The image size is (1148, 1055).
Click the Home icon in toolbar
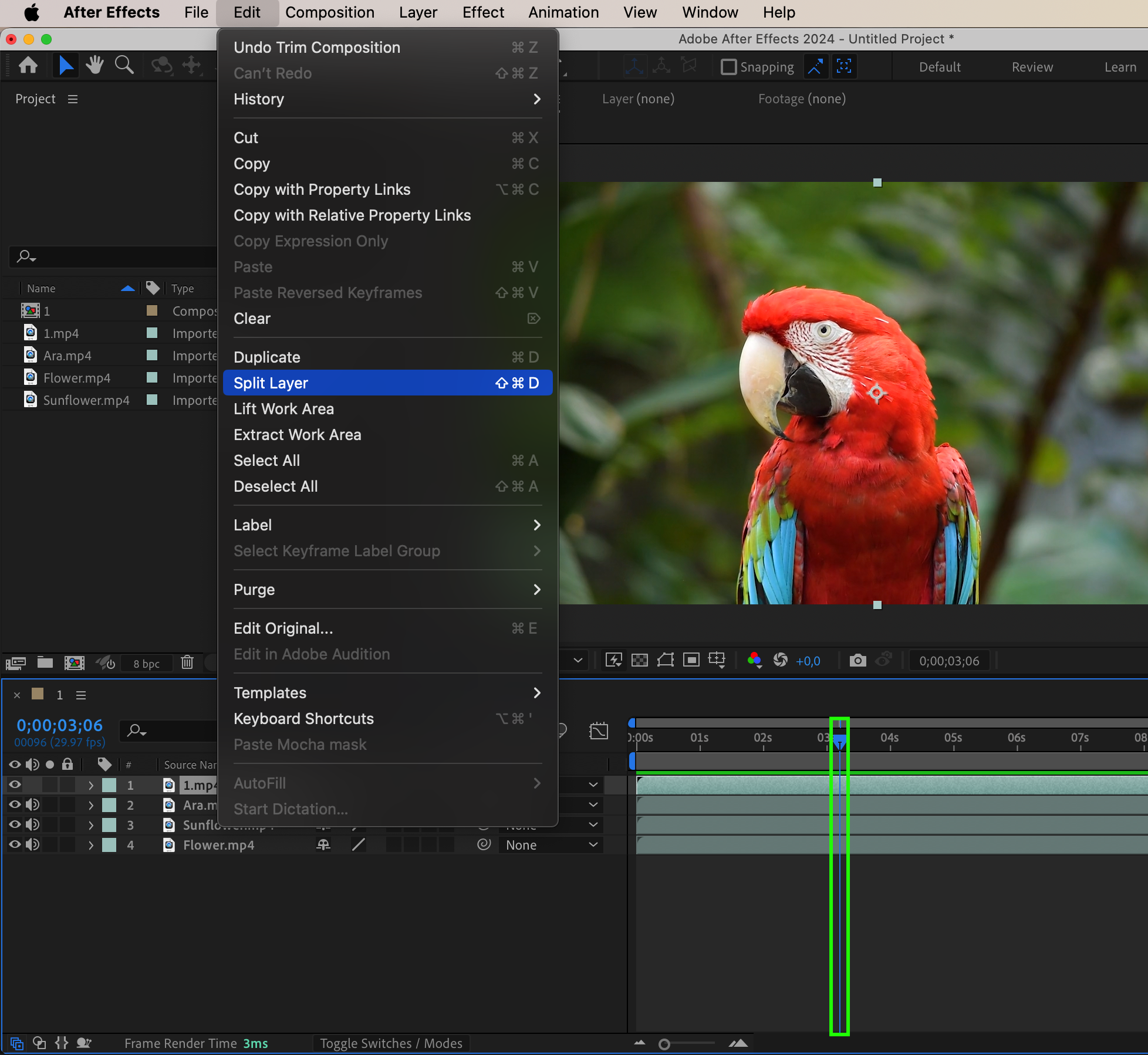point(28,65)
